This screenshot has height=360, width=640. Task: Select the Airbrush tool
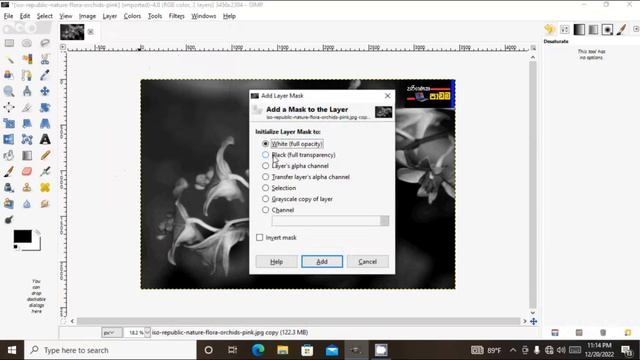45,171
